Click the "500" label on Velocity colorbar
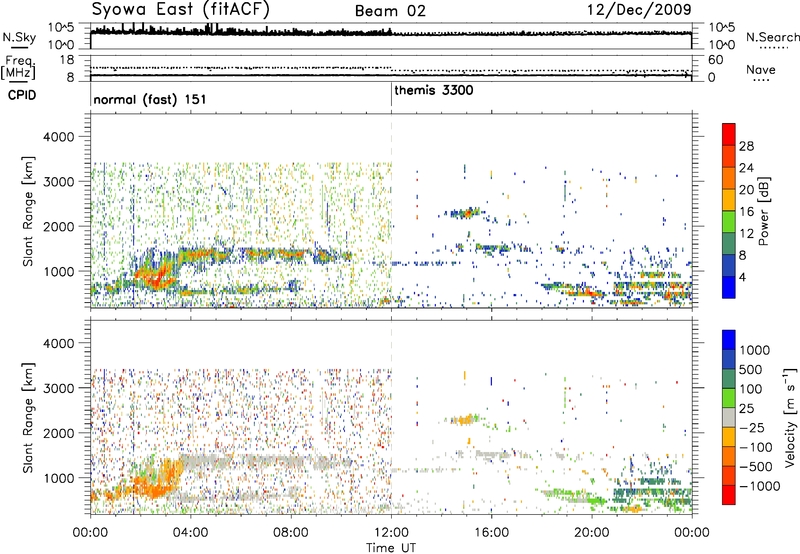This screenshot has height=554, width=800. [x=749, y=369]
